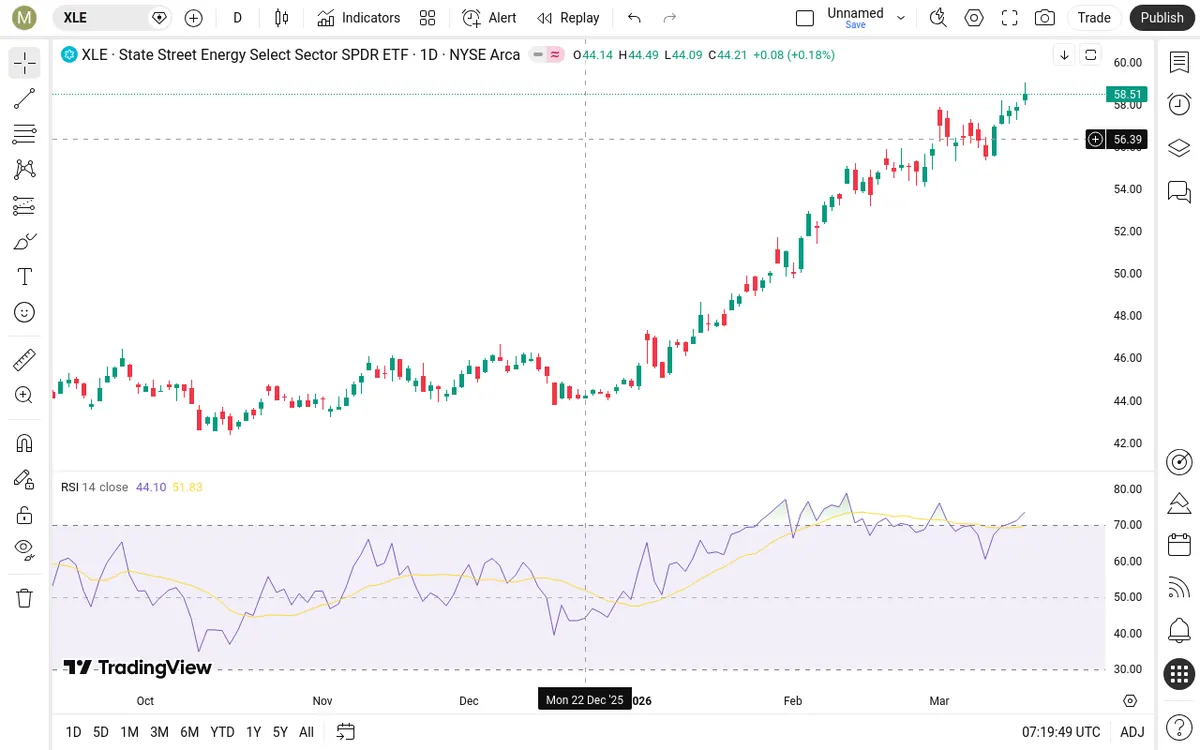Open the Pine triangle icon in sidebar

click(x=1179, y=503)
